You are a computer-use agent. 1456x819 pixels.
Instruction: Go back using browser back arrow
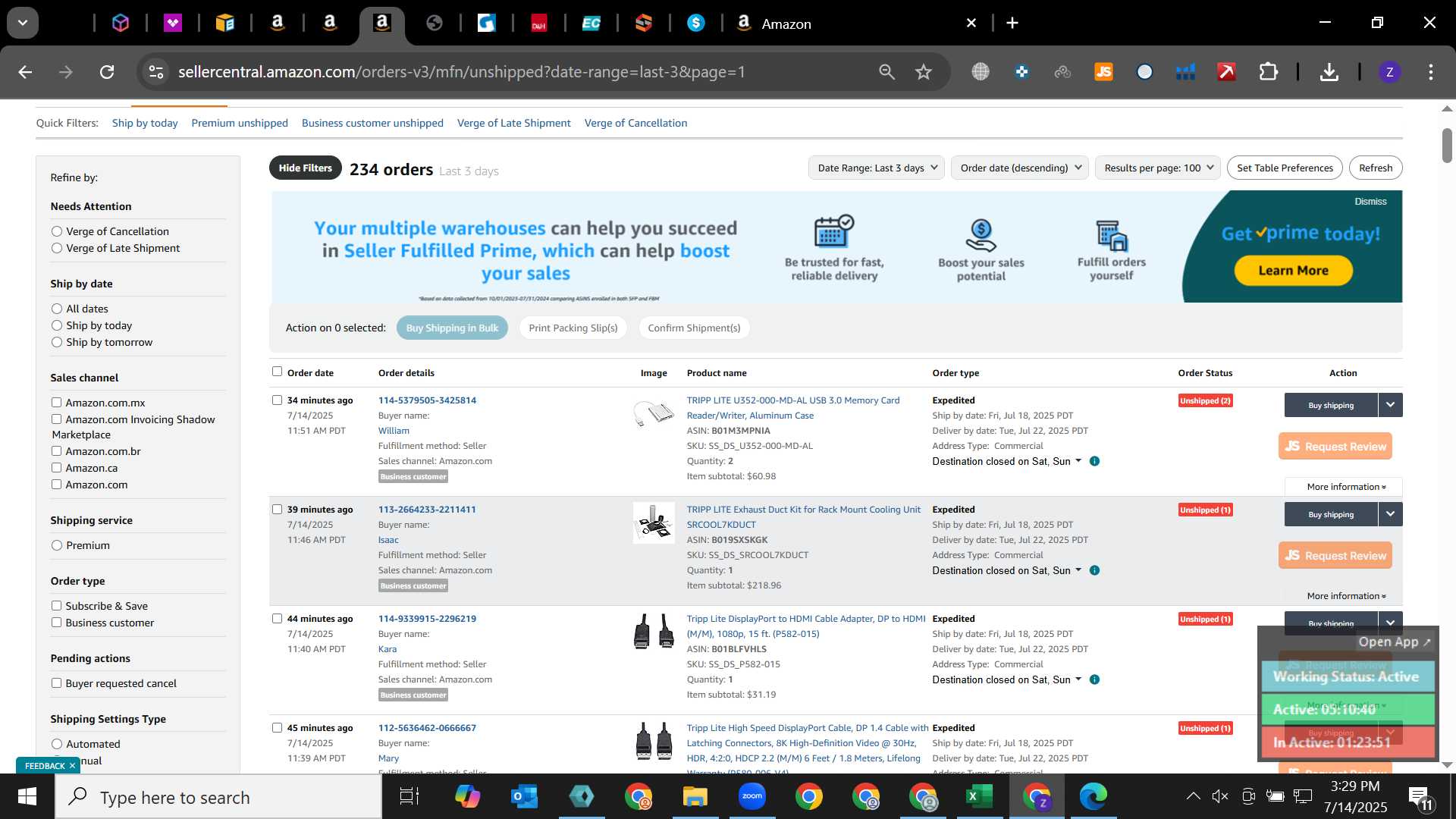pyautogui.click(x=25, y=72)
